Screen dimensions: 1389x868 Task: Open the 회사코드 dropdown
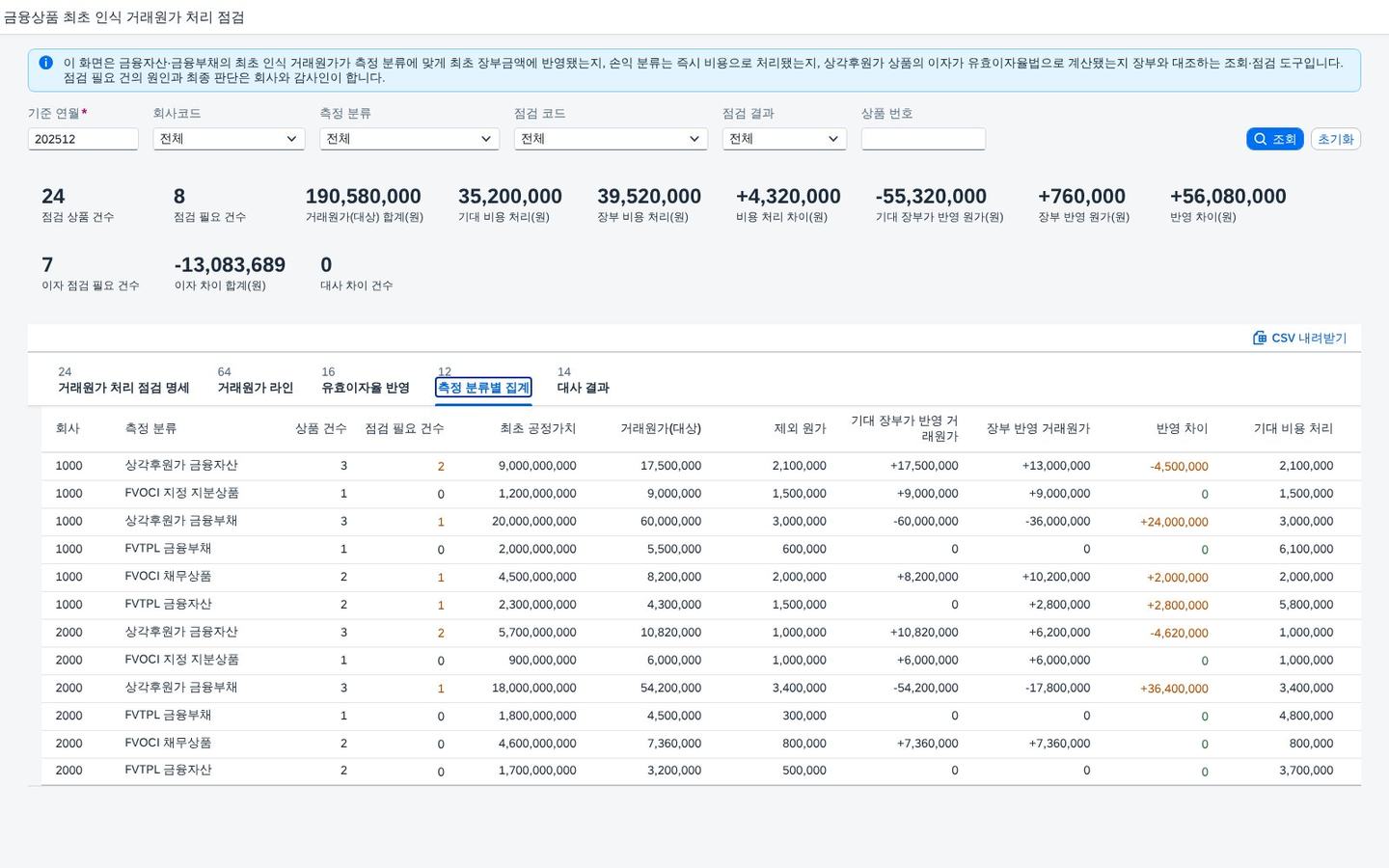(229, 139)
